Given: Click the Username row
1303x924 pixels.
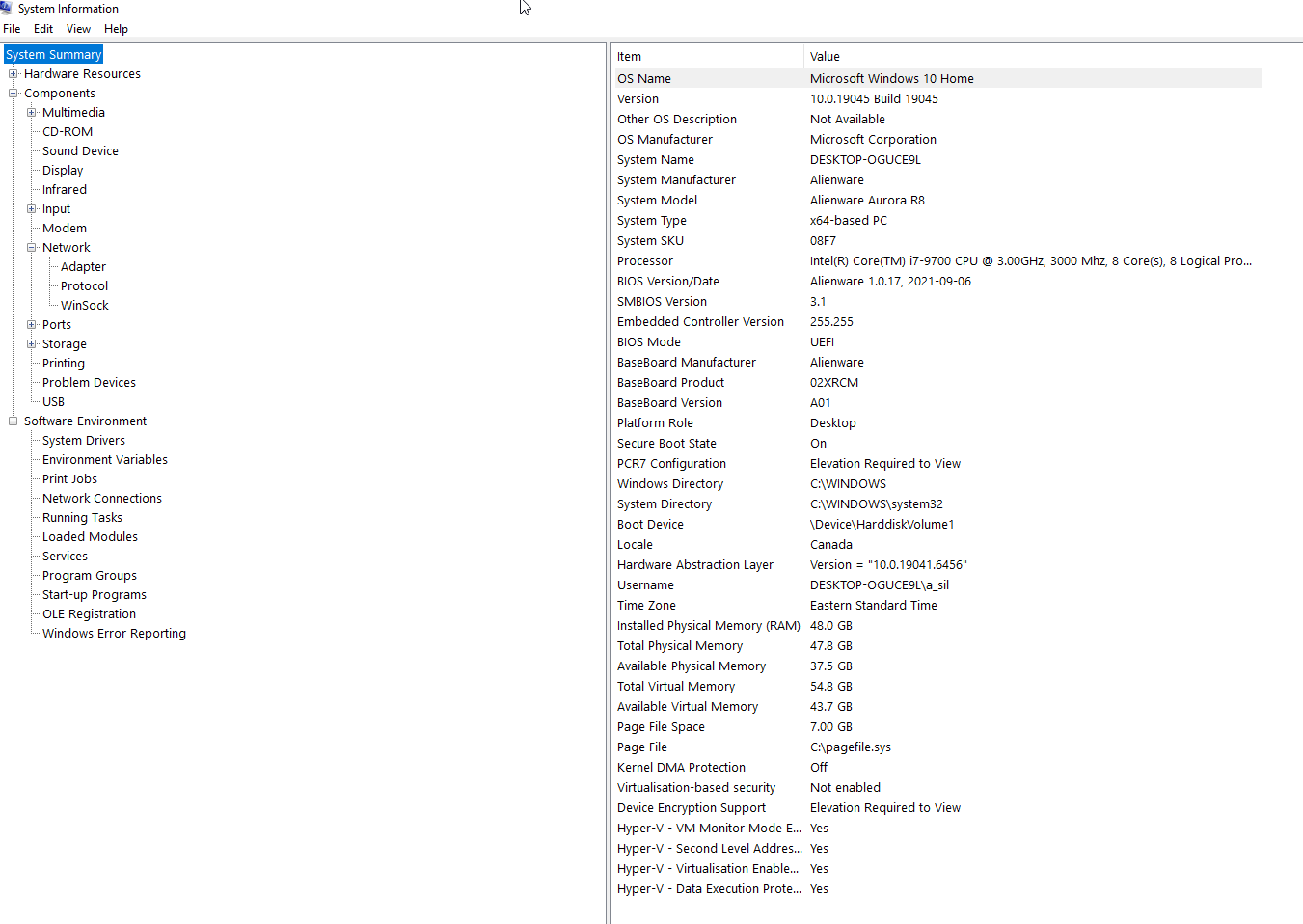Looking at the screenshot, I should (x=937, y=585).
